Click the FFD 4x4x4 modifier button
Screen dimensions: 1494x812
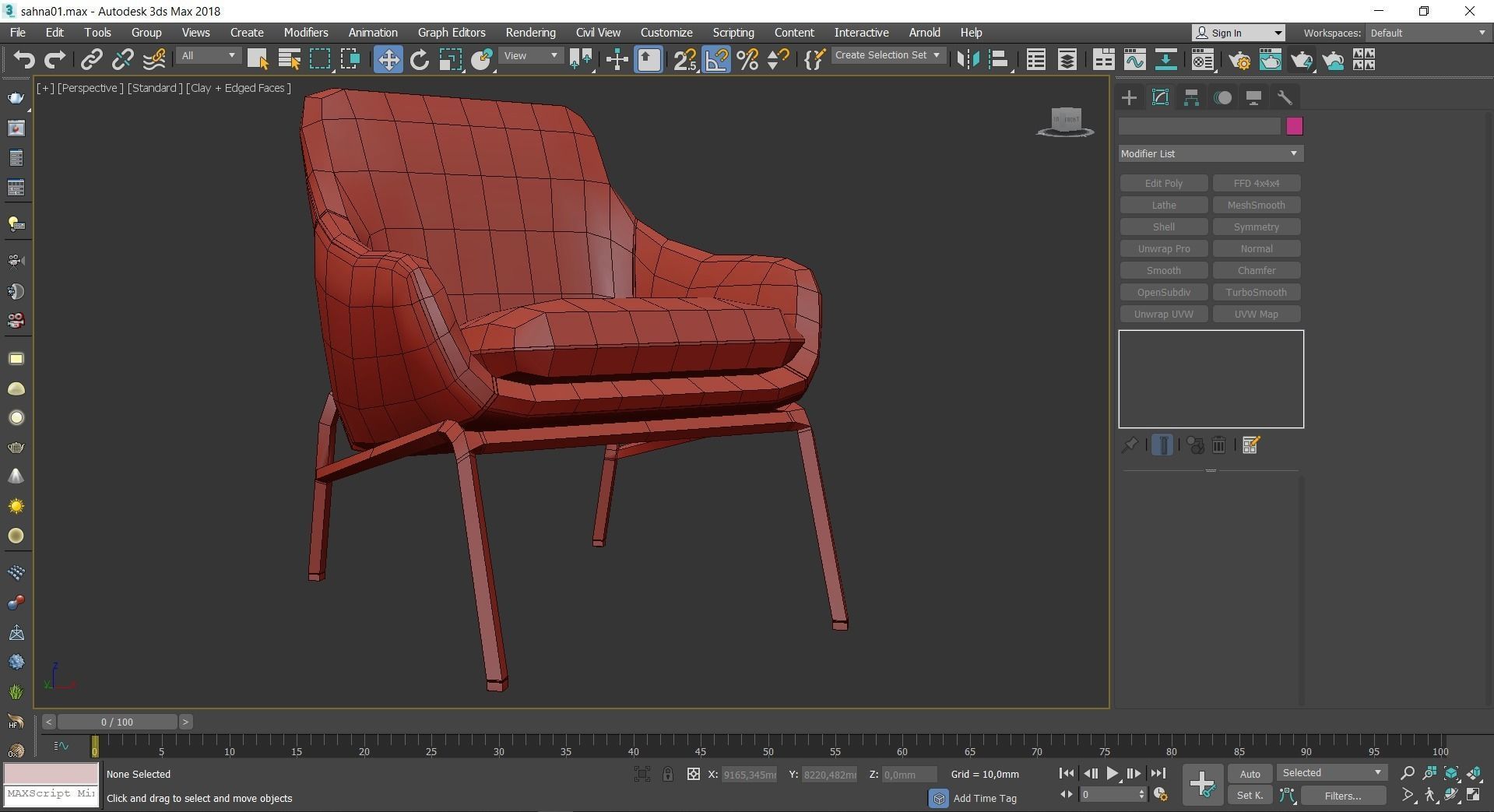[1257, 184]
